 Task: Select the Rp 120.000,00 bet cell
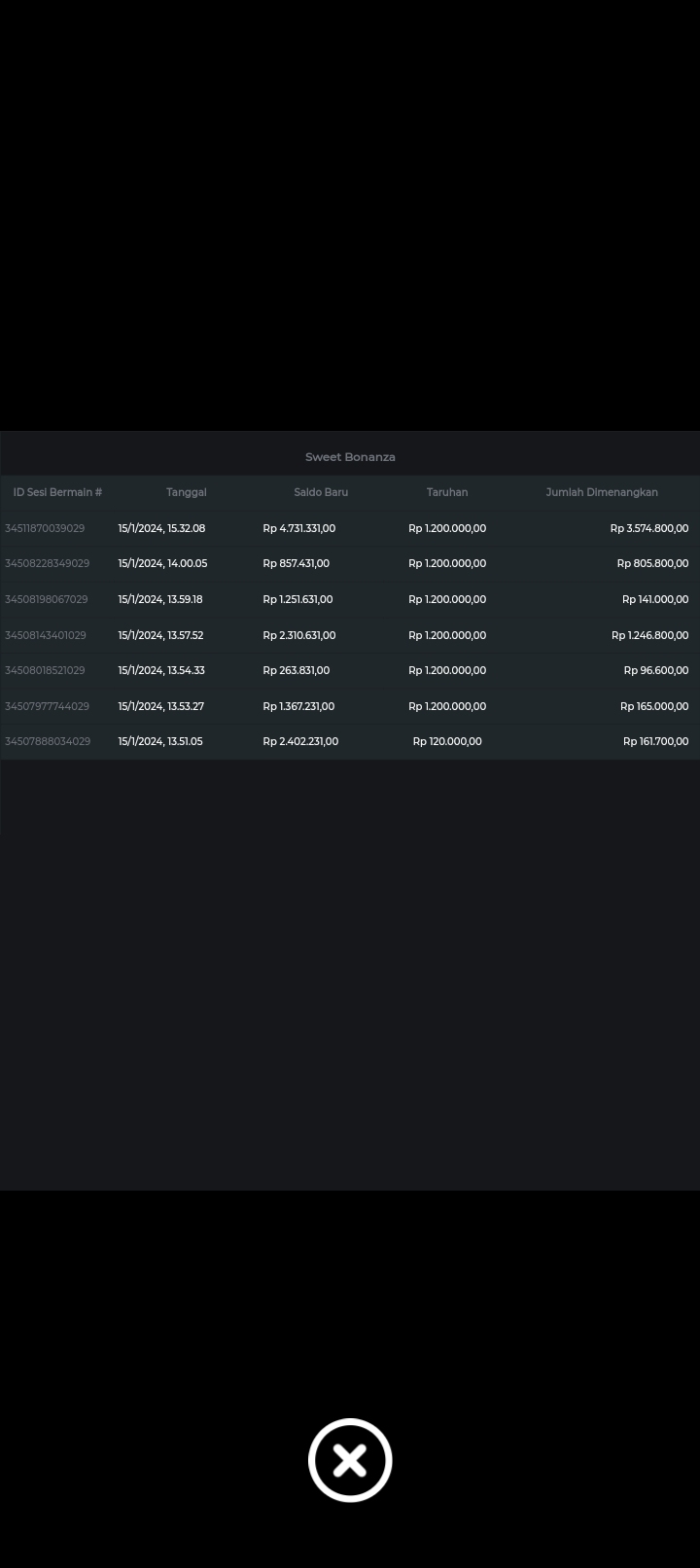[x=447, y=741]
